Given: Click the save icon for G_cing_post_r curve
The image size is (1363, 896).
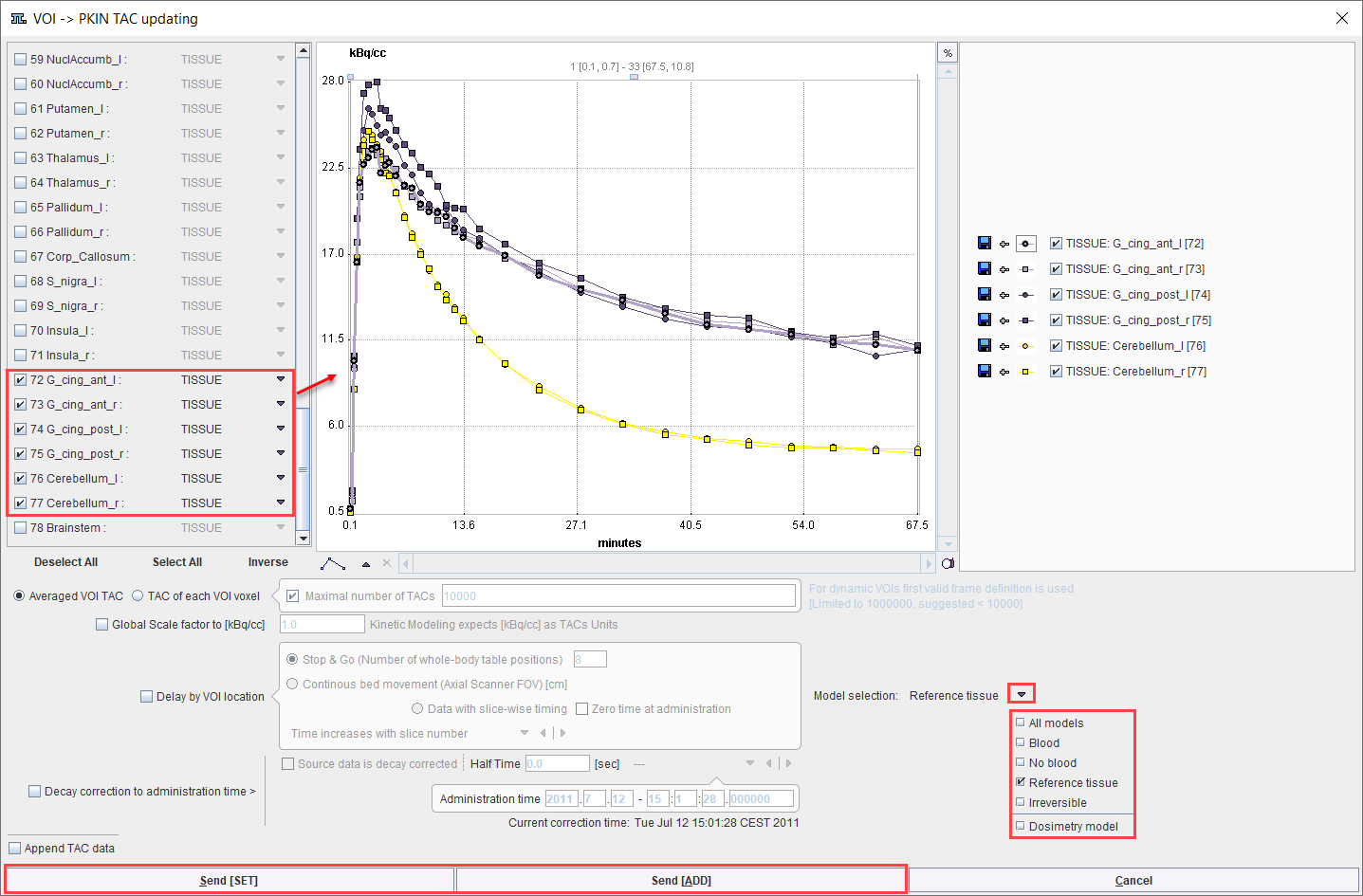Looking at the screenshot, I should 984,320.
